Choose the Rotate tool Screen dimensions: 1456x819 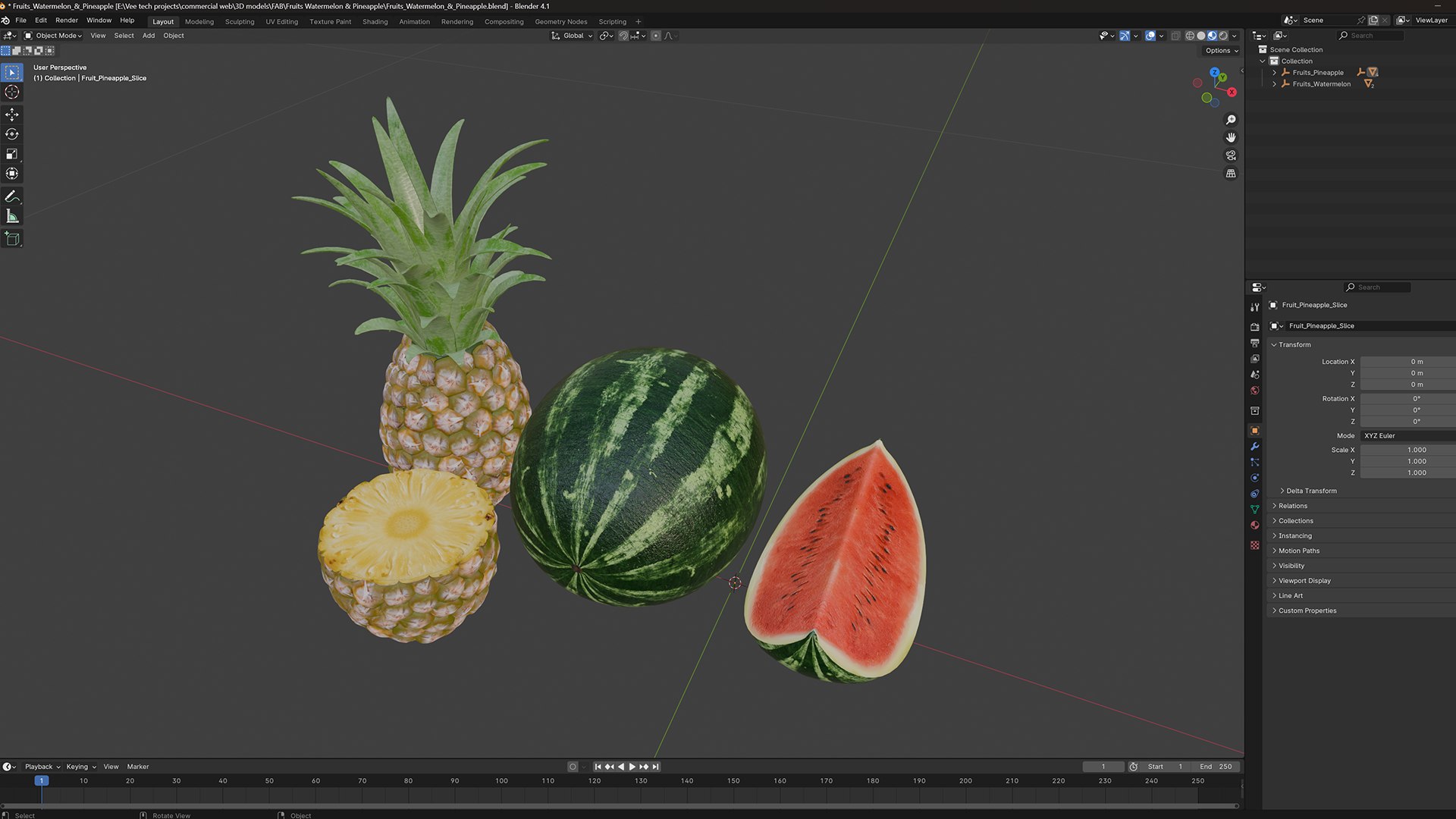pos(12,134)
